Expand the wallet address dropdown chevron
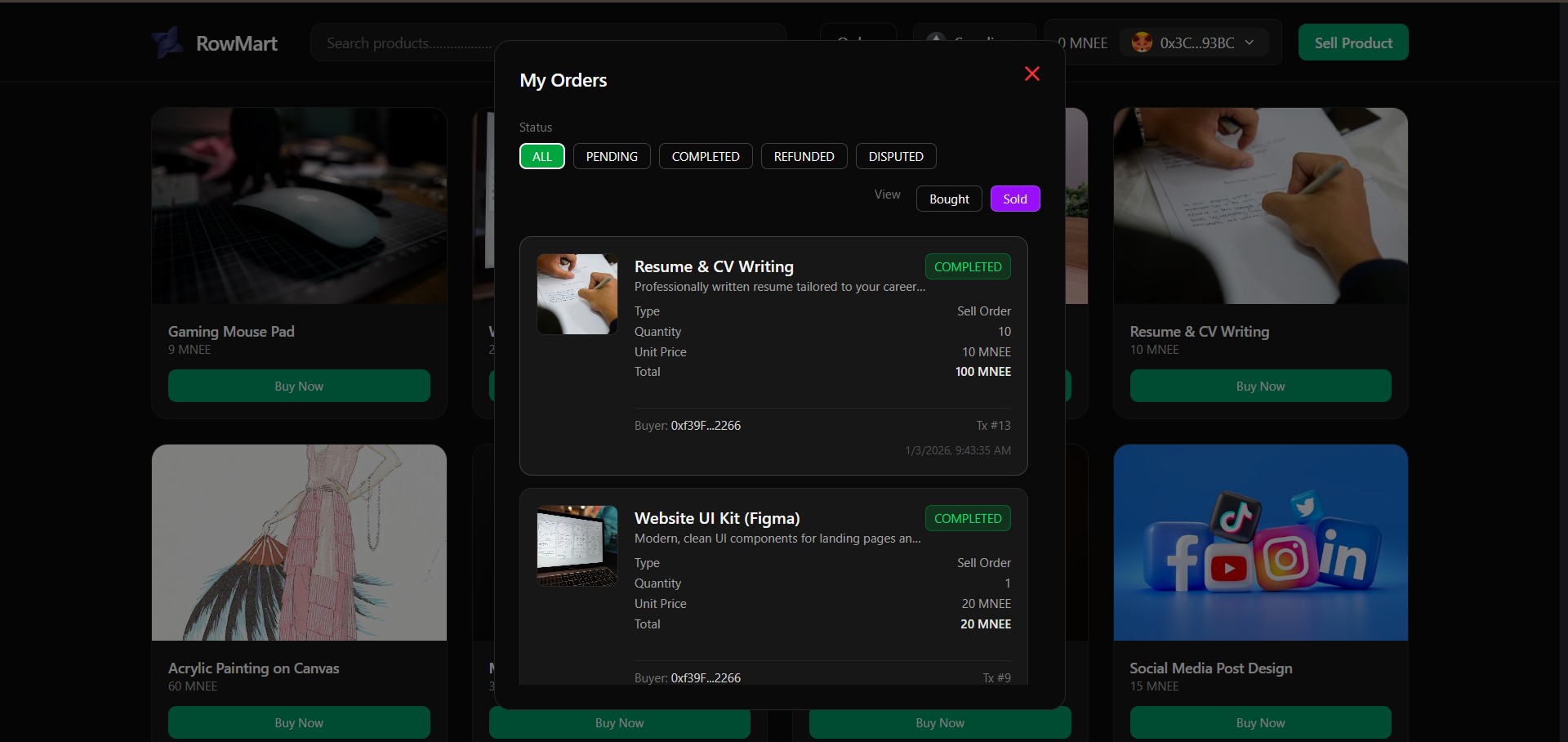Image resolution: width=1568 pixels, height=742 pixels. click(1249, 42)
